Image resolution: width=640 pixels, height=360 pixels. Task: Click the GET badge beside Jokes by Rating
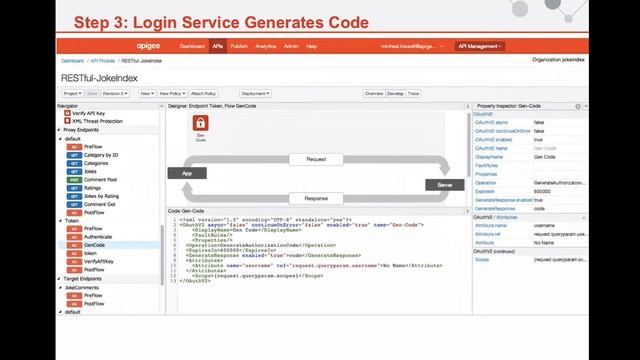pos(74,196)
